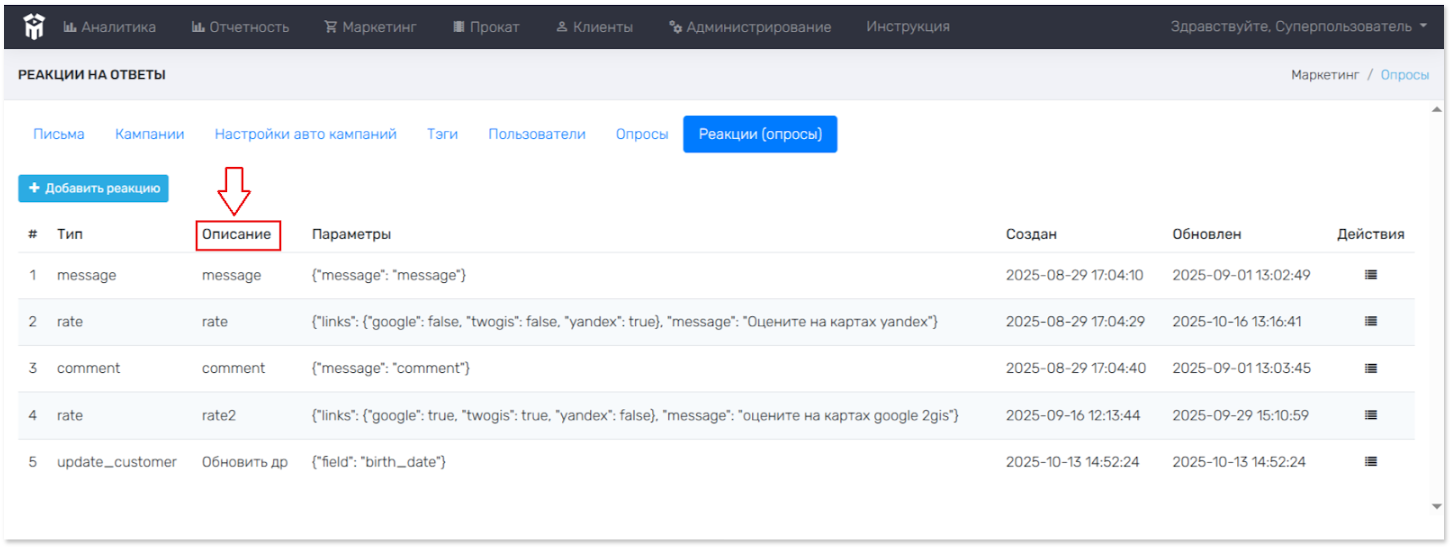Image resolution: width=1450 pixels, height=547 pixels.
Task: Expand the Прокат navbar menu
Action: point(486,27)
